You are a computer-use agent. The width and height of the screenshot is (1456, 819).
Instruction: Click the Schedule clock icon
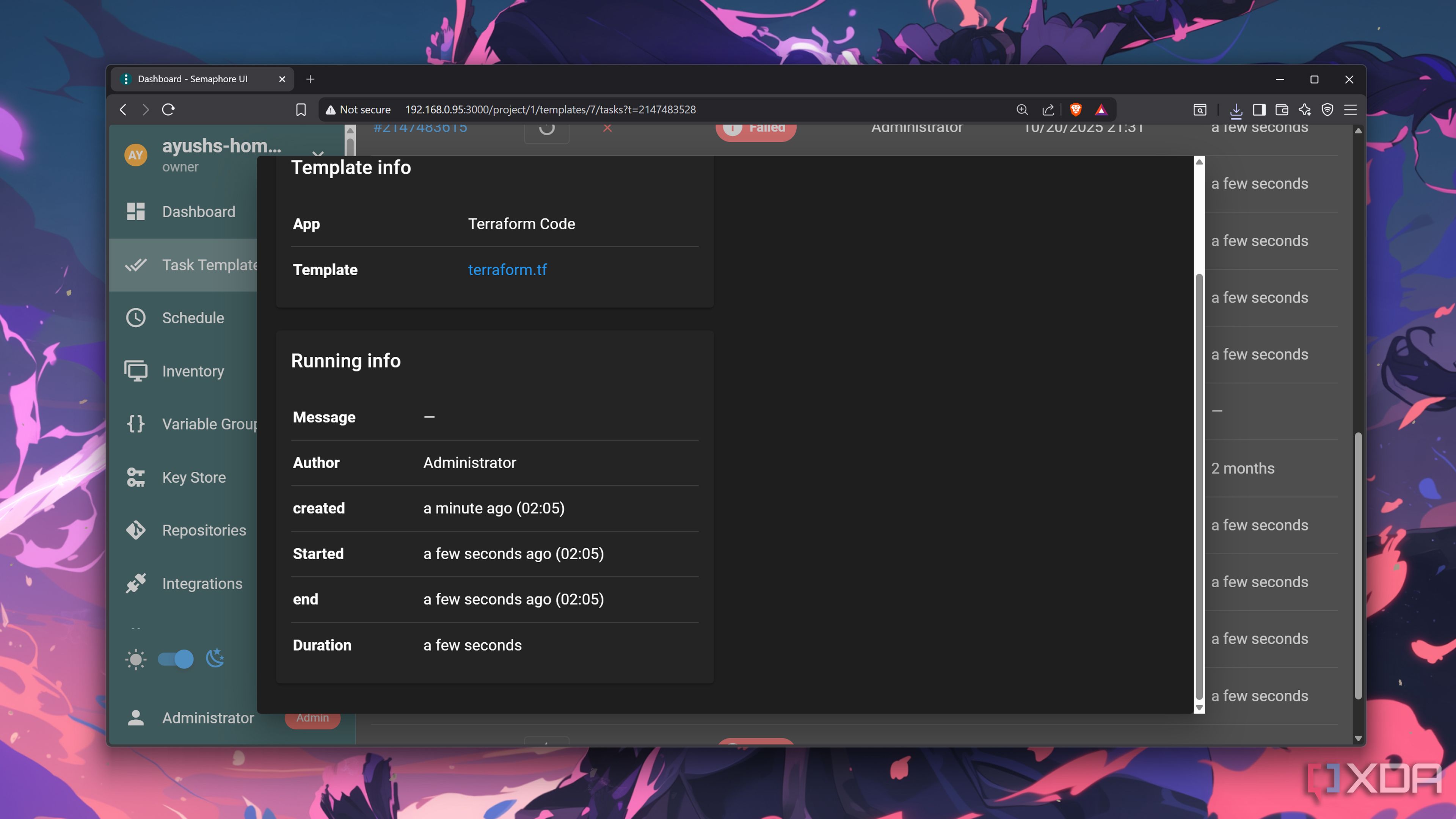tap(136, 318)
